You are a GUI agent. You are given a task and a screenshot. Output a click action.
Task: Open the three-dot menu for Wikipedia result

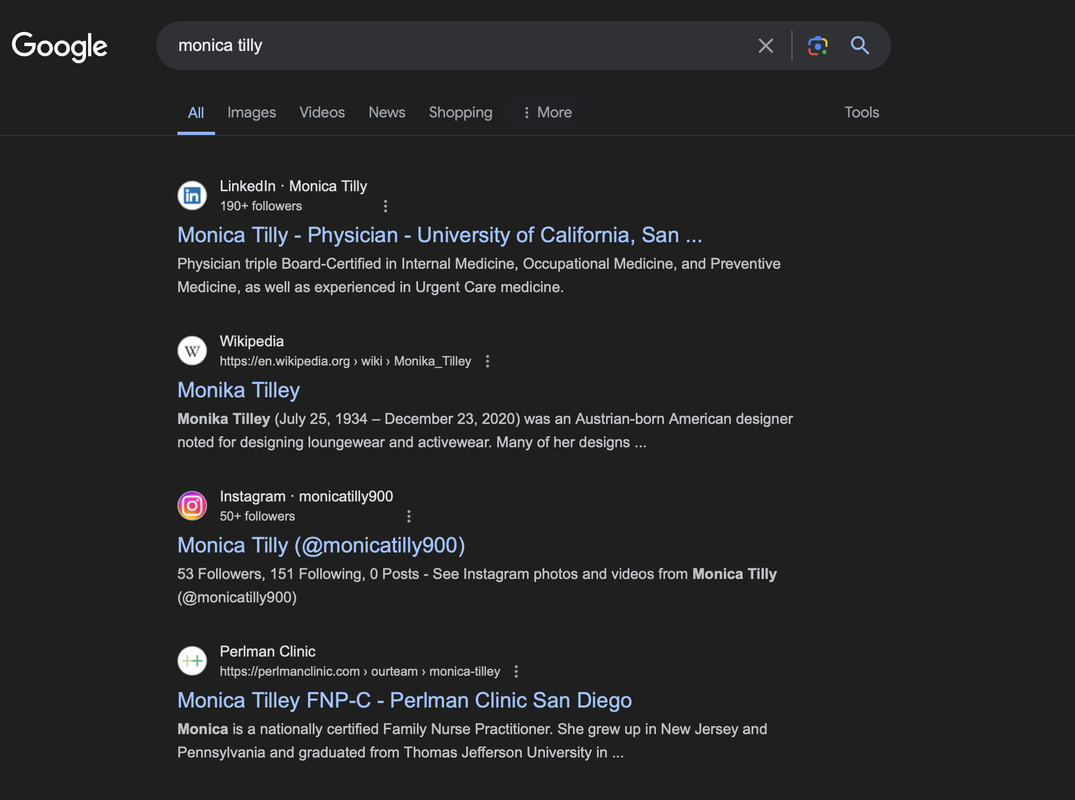point(487,361)
